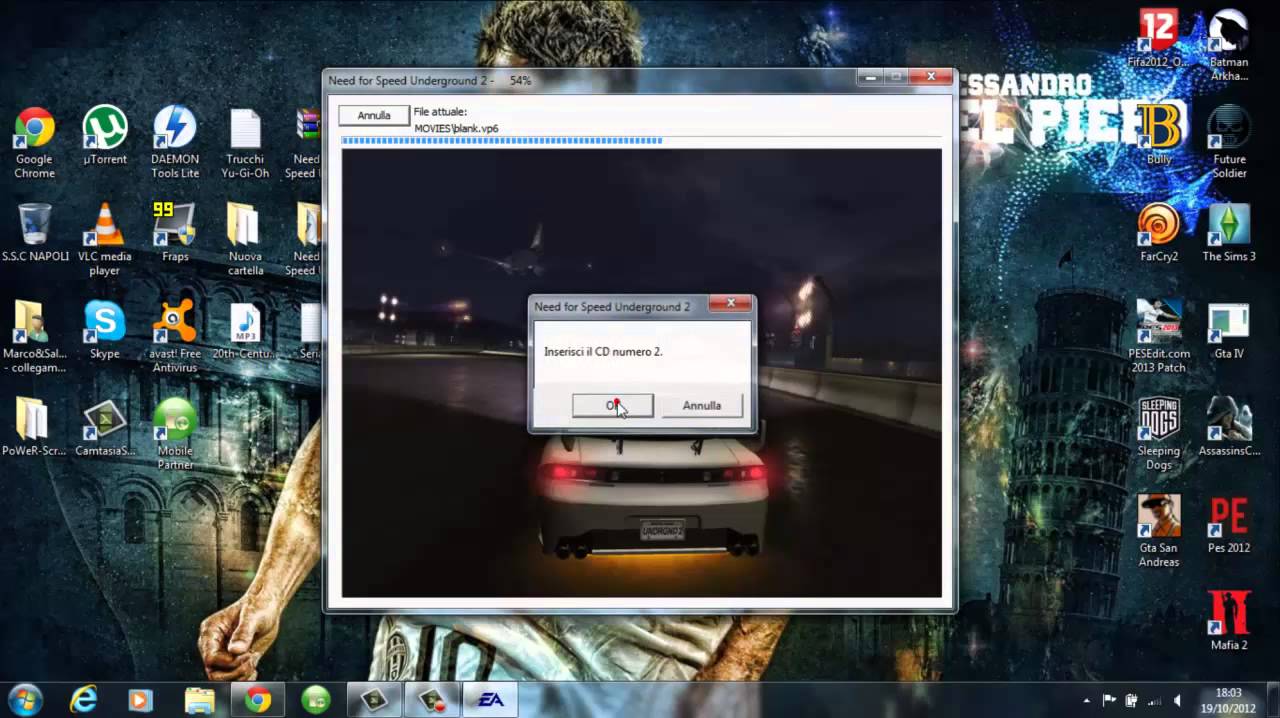Switch to the green Mobile Partner taskbar icon
1280x718 pixels.
316,699
